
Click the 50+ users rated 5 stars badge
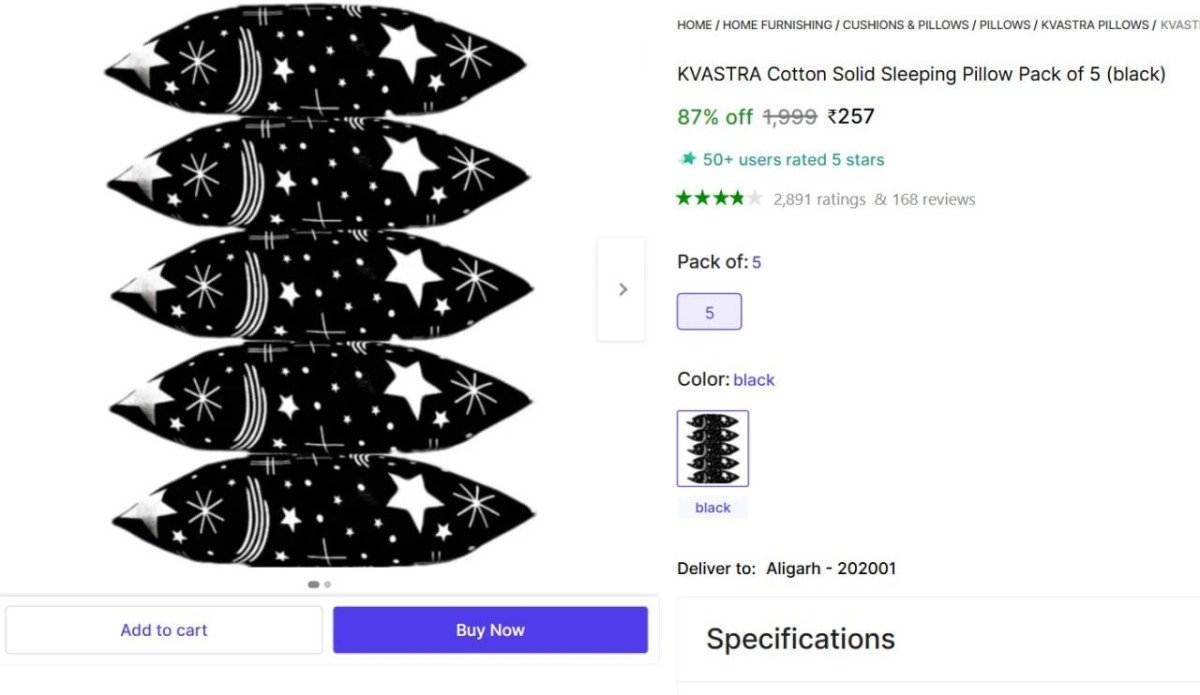[791, 158]
